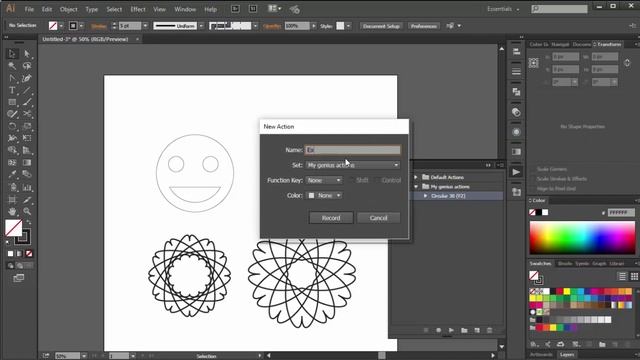Select the Column Graph tool

pyautogui.click(x=27, y=187)
